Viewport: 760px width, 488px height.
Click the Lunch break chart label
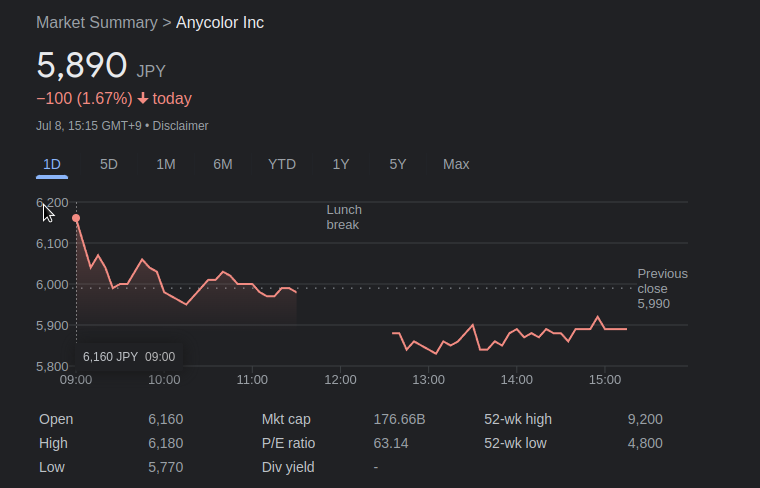point(344,217)
